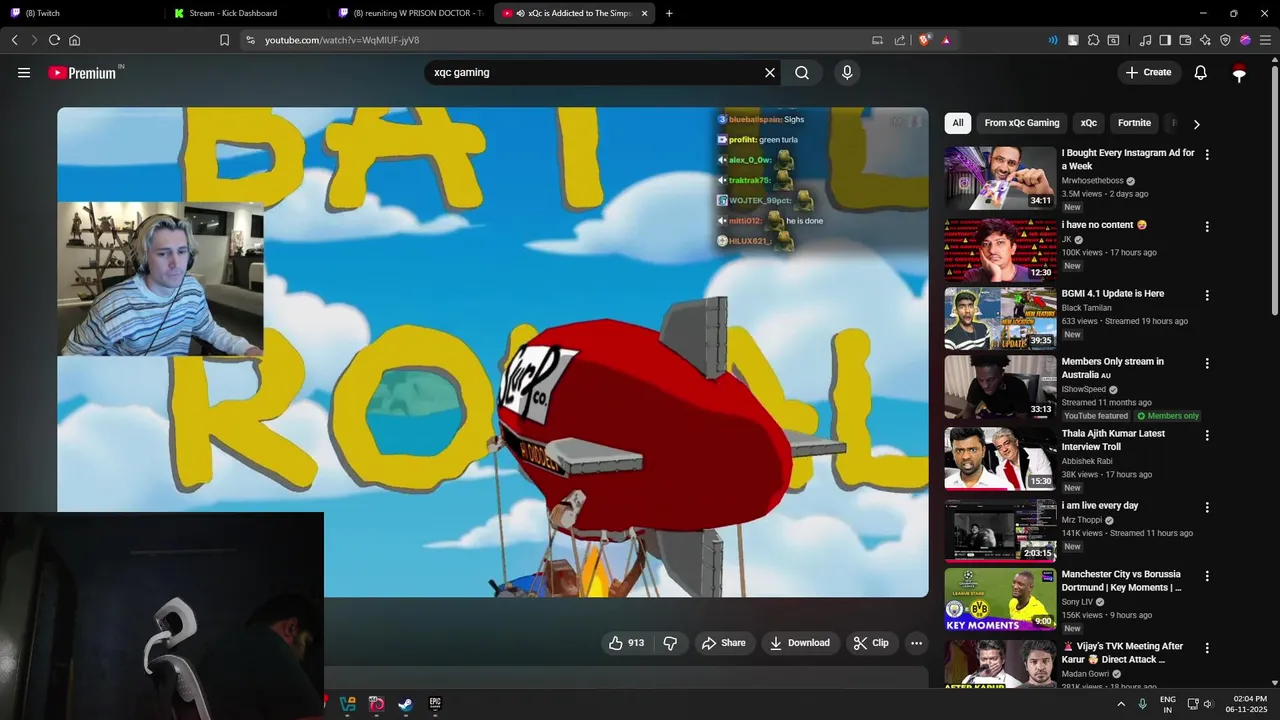This screenshot has width=1280, height=720.
Task: Create a Clip from the video
Action: coord(871,643)
